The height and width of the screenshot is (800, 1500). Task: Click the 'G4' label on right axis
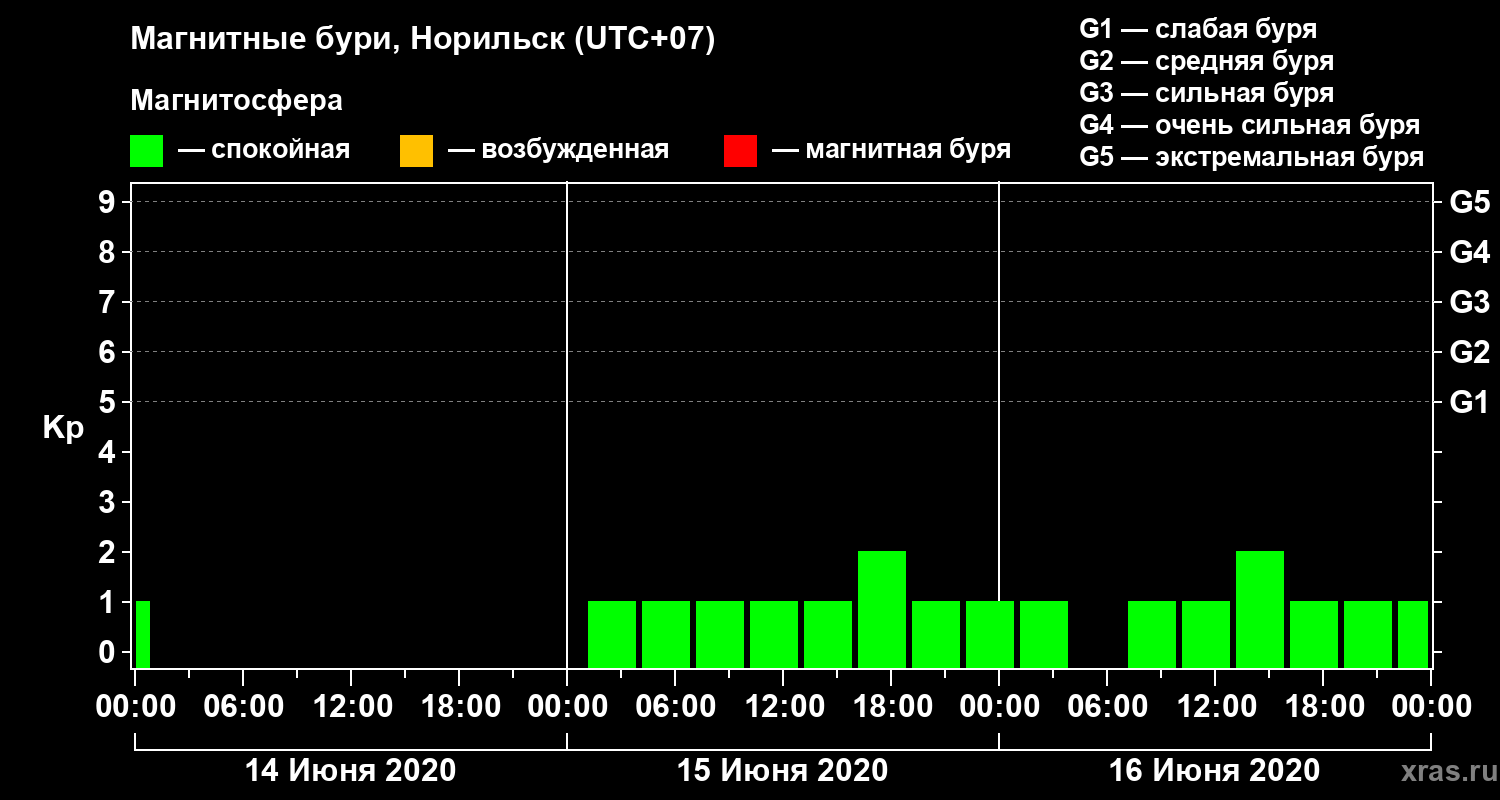tap(1470, 253)
